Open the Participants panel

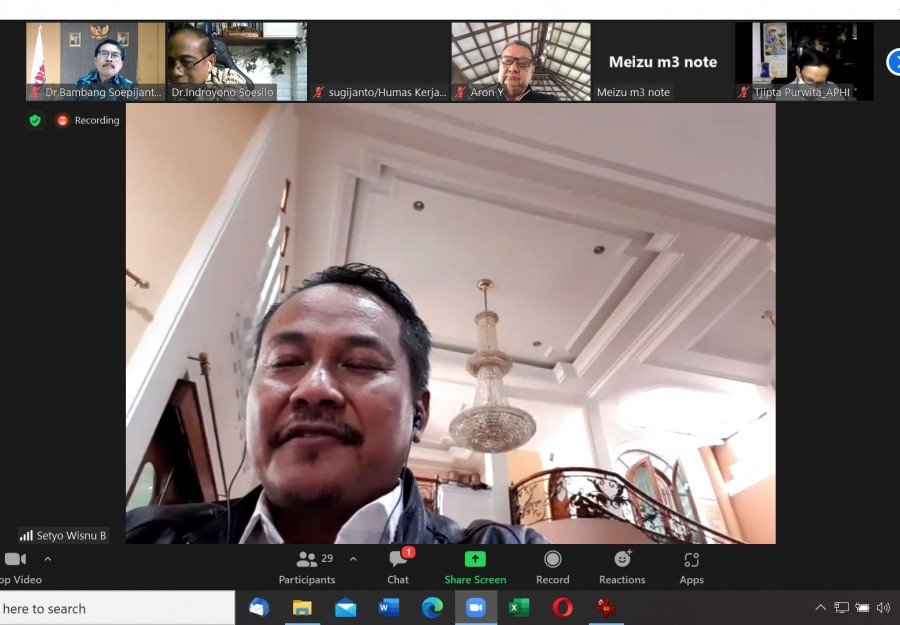[307, 567]
